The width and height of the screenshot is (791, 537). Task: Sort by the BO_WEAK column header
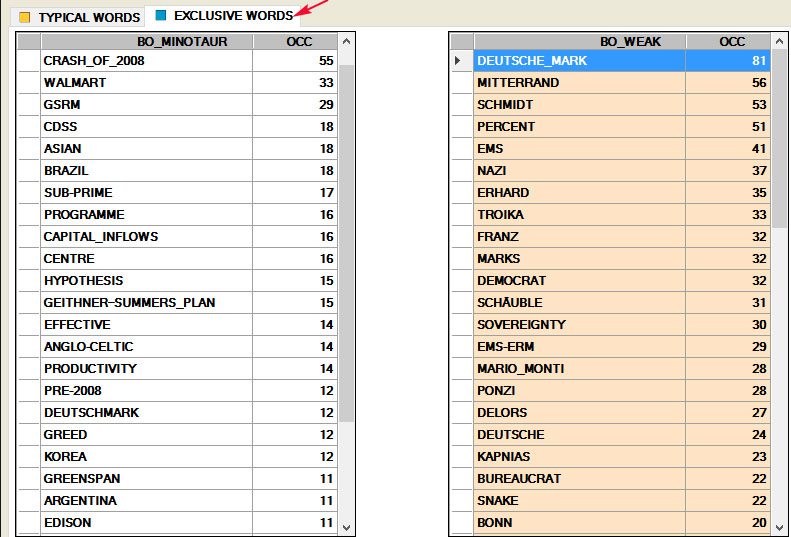point(580,41)
